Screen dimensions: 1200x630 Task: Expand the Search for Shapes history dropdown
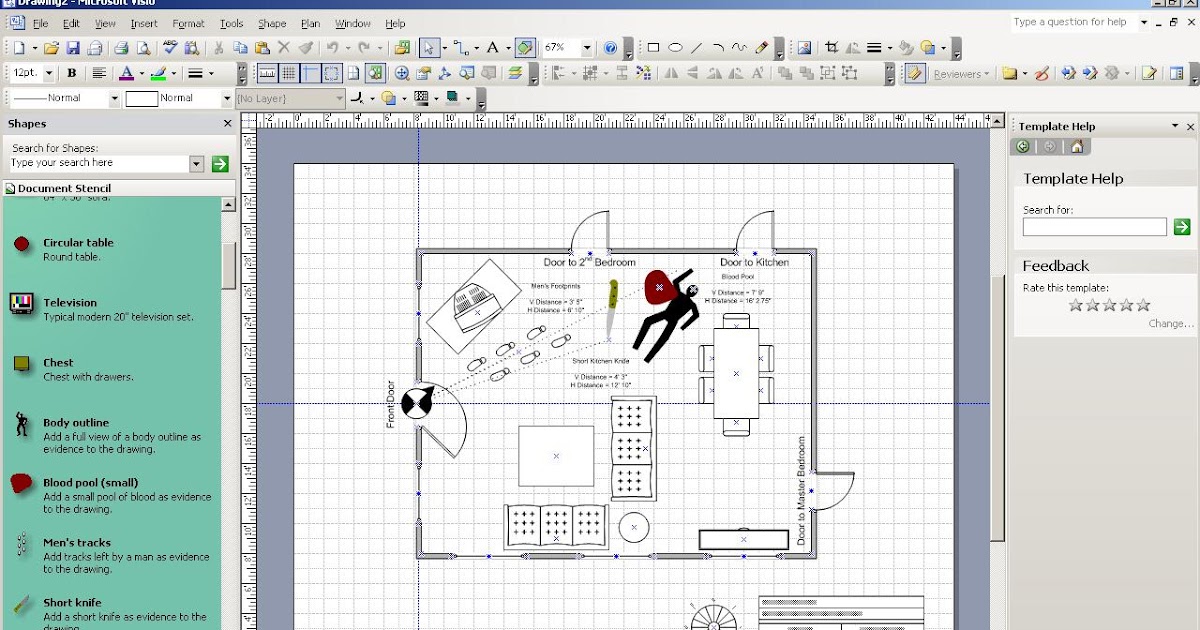tap(196, 164)
